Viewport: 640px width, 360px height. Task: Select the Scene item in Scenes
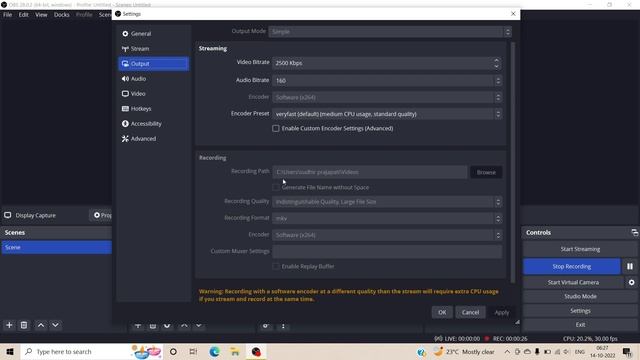coord(56,247)
